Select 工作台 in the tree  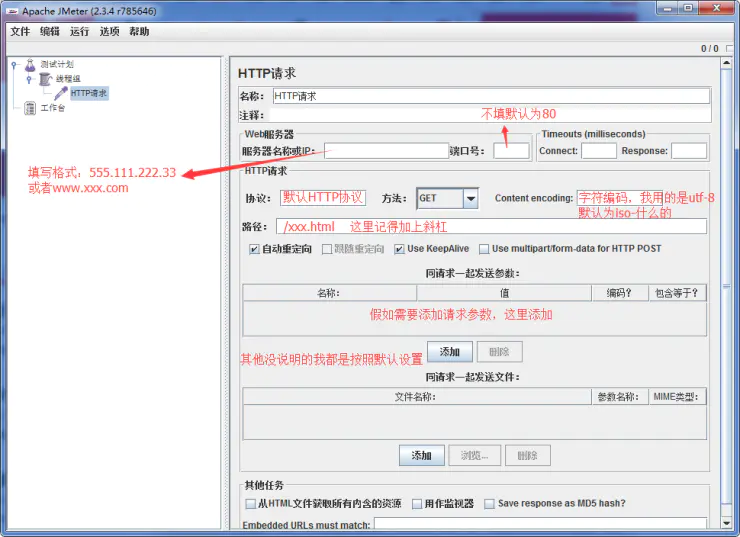[x=52, y=108]
